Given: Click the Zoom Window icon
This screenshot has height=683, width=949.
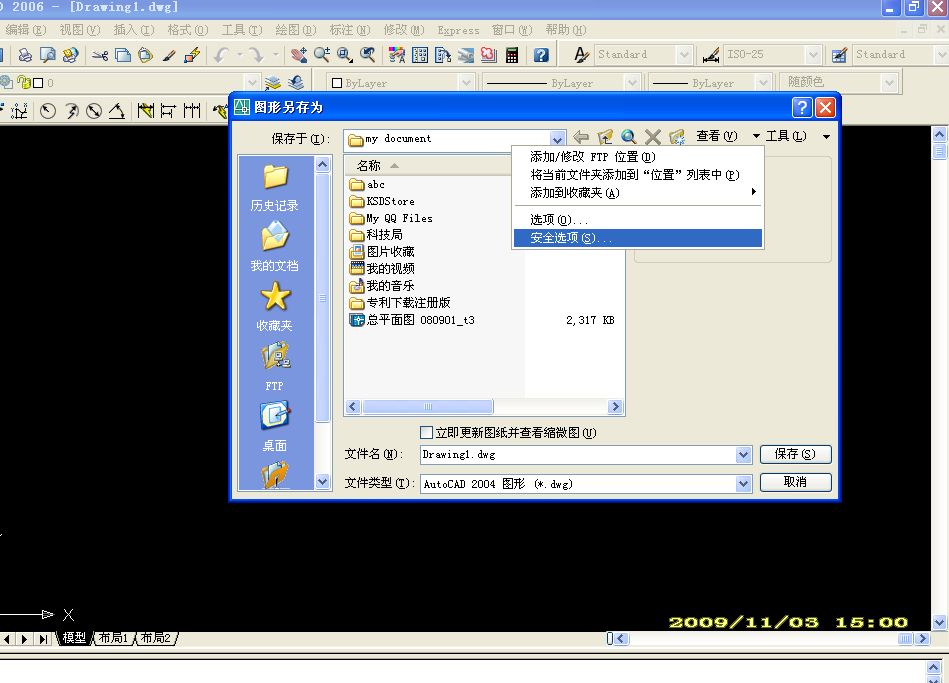Looking at the screenshot, I should pyautogui.click(x=345, y=55).
